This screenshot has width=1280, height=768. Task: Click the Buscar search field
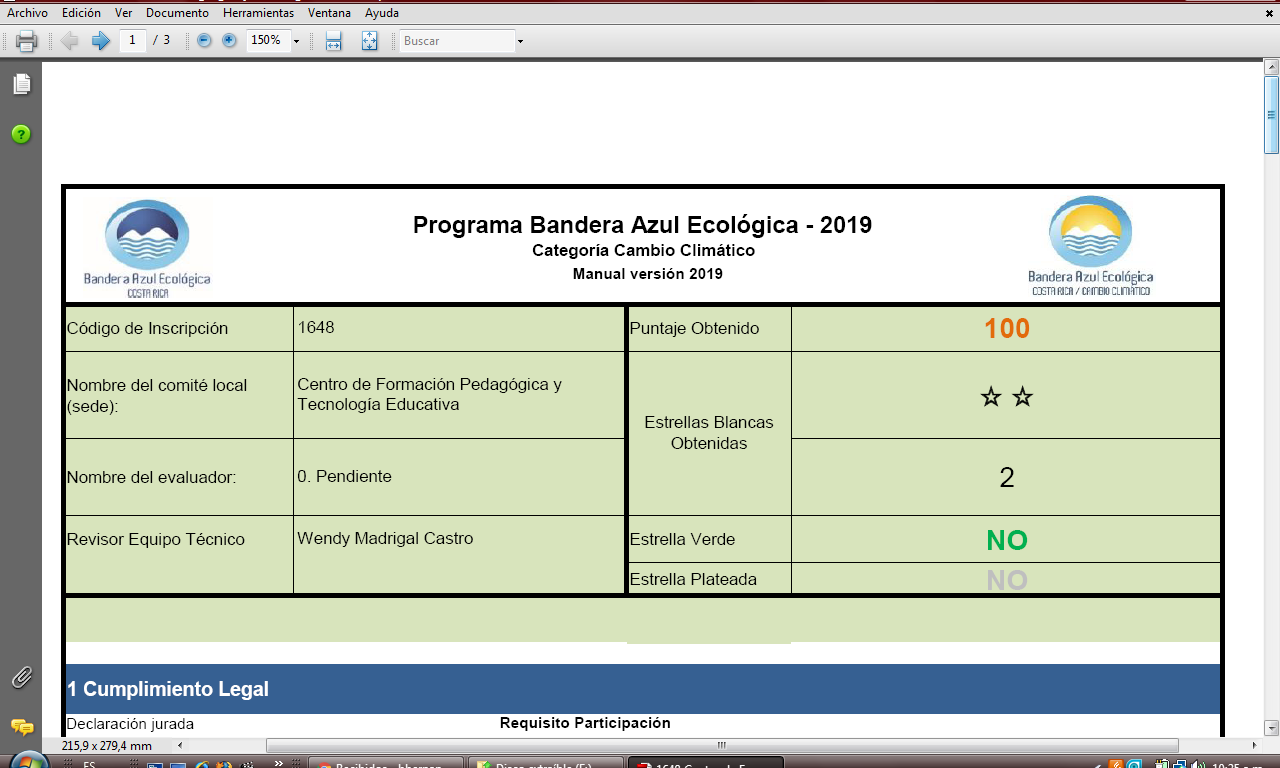456,41
